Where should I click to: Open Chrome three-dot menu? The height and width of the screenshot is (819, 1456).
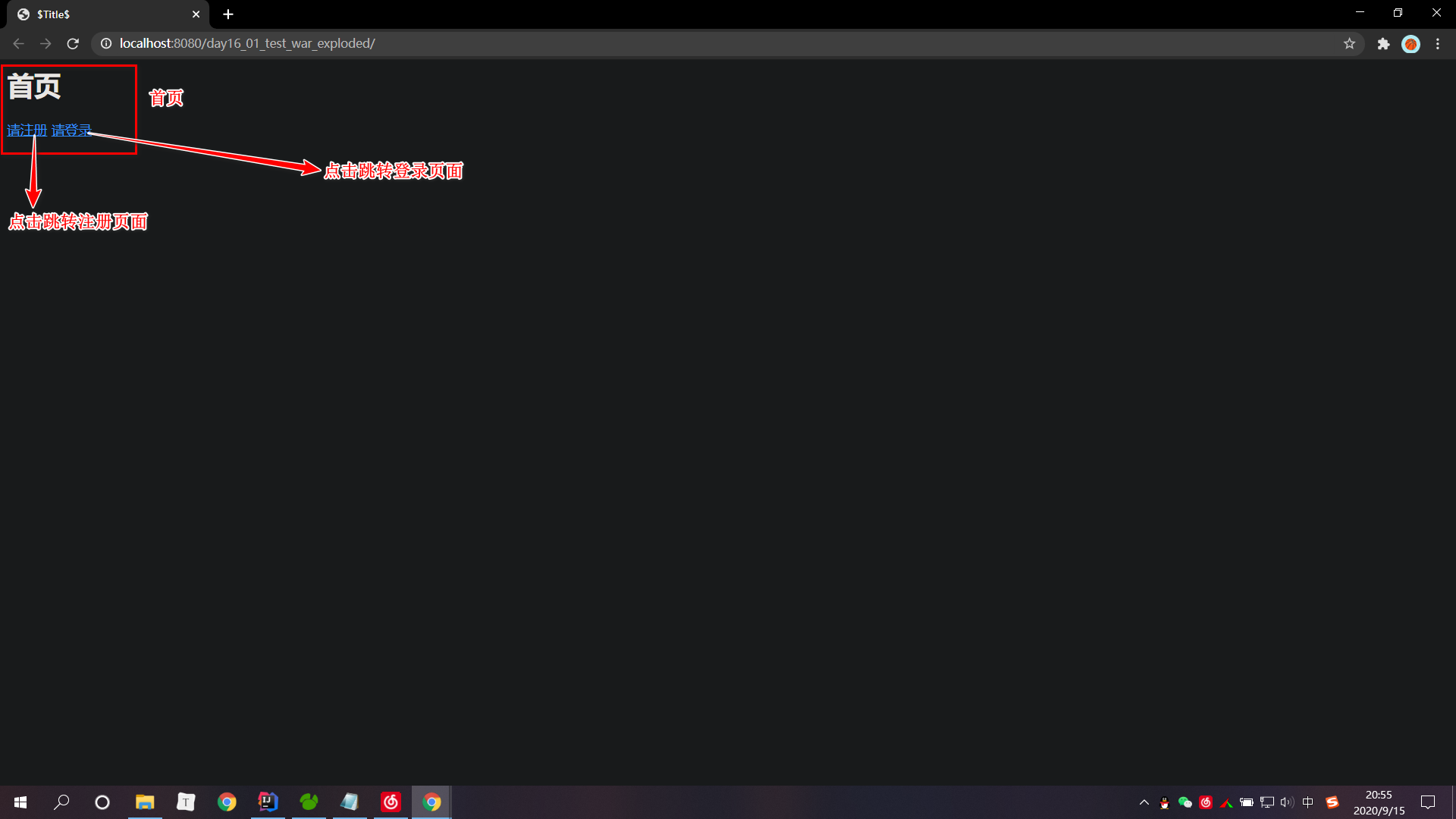coord(1438,44)
